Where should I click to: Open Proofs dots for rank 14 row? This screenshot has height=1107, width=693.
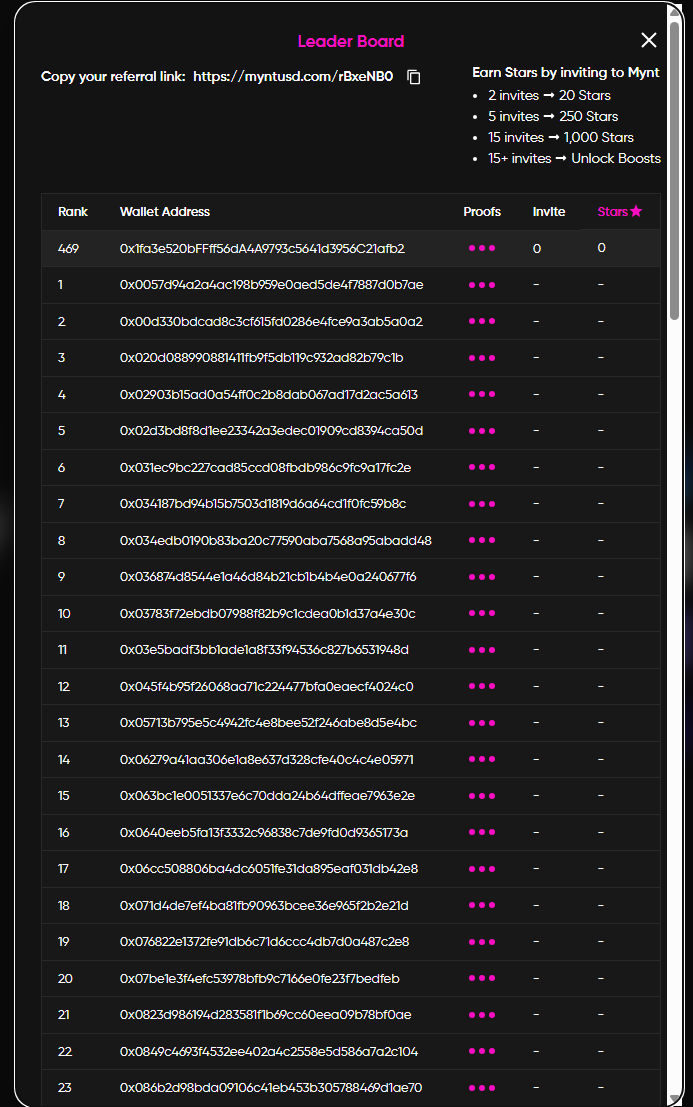tap(482, 759)
